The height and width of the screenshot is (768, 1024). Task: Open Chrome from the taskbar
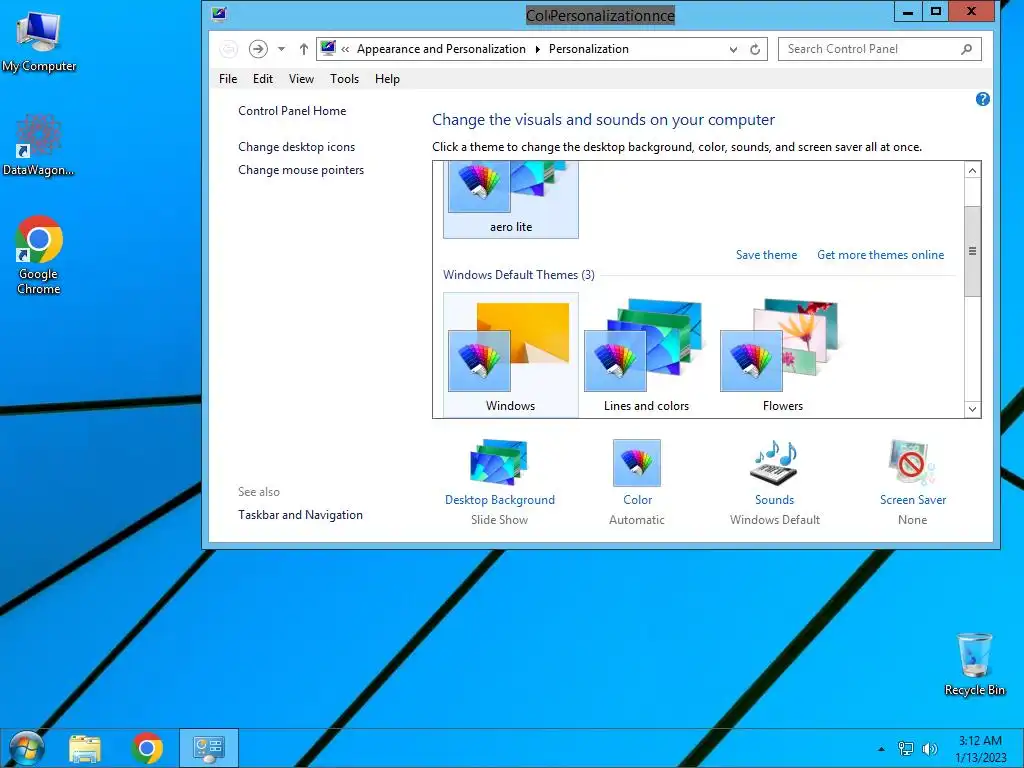147,748
